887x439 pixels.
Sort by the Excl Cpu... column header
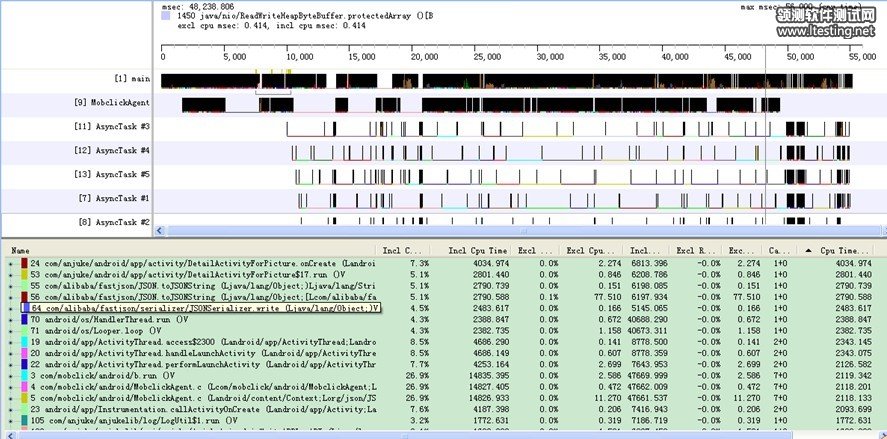click(x=592, y=251)
